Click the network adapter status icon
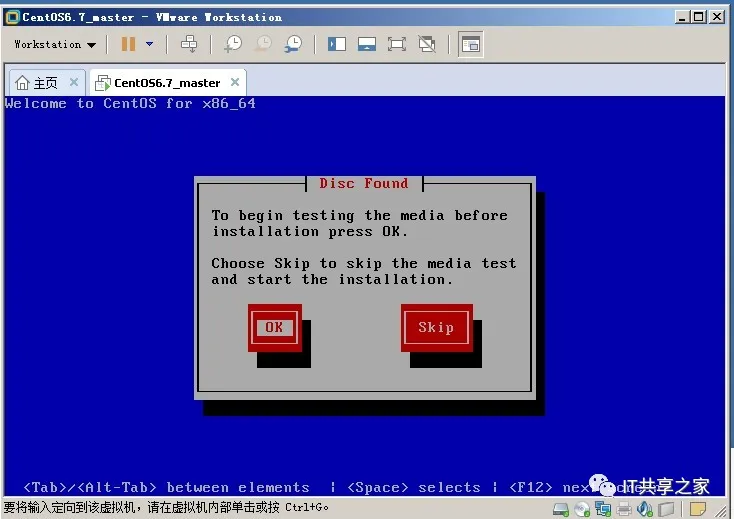Image resolution: width=734 pixels, height=519 pixels. [x=603, y=509]
